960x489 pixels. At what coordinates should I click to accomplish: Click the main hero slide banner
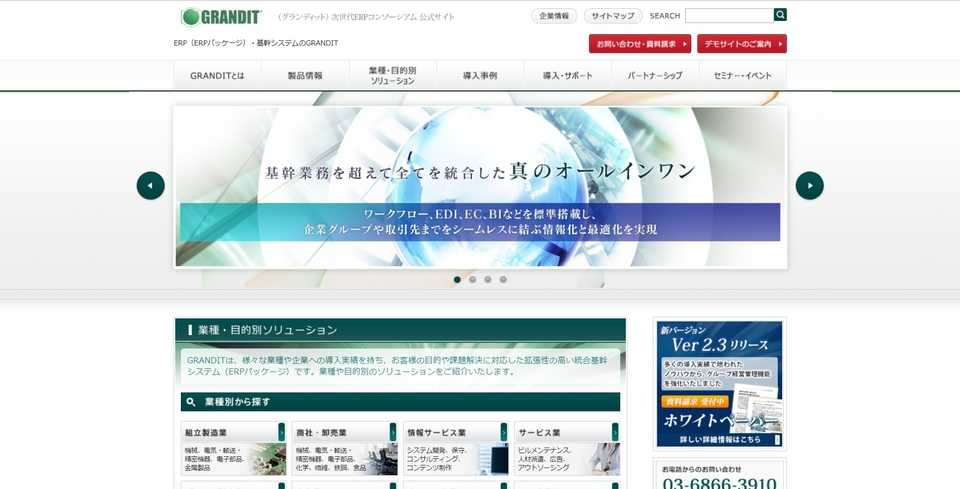tap(480, 187)
